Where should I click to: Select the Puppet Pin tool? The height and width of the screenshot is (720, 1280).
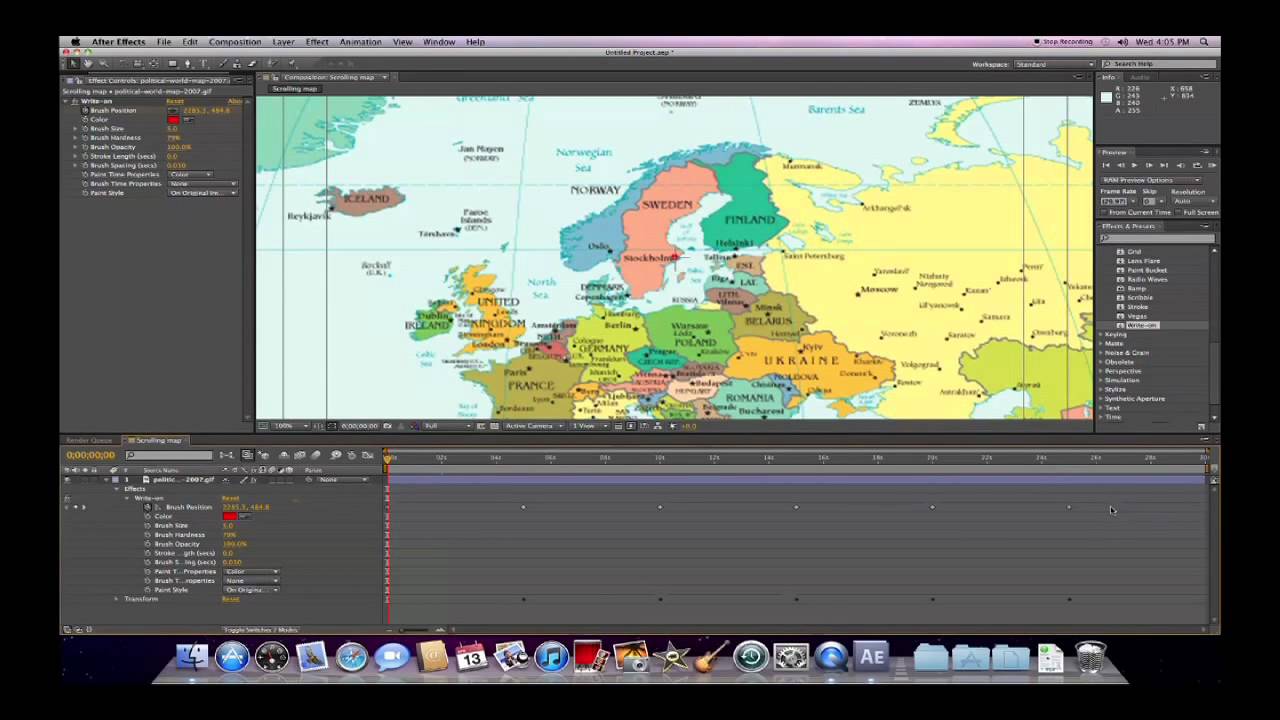pos(292,64)
